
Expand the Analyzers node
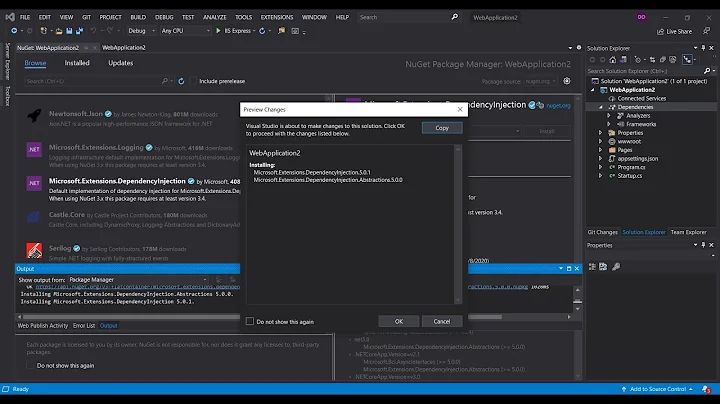(609, 116)
